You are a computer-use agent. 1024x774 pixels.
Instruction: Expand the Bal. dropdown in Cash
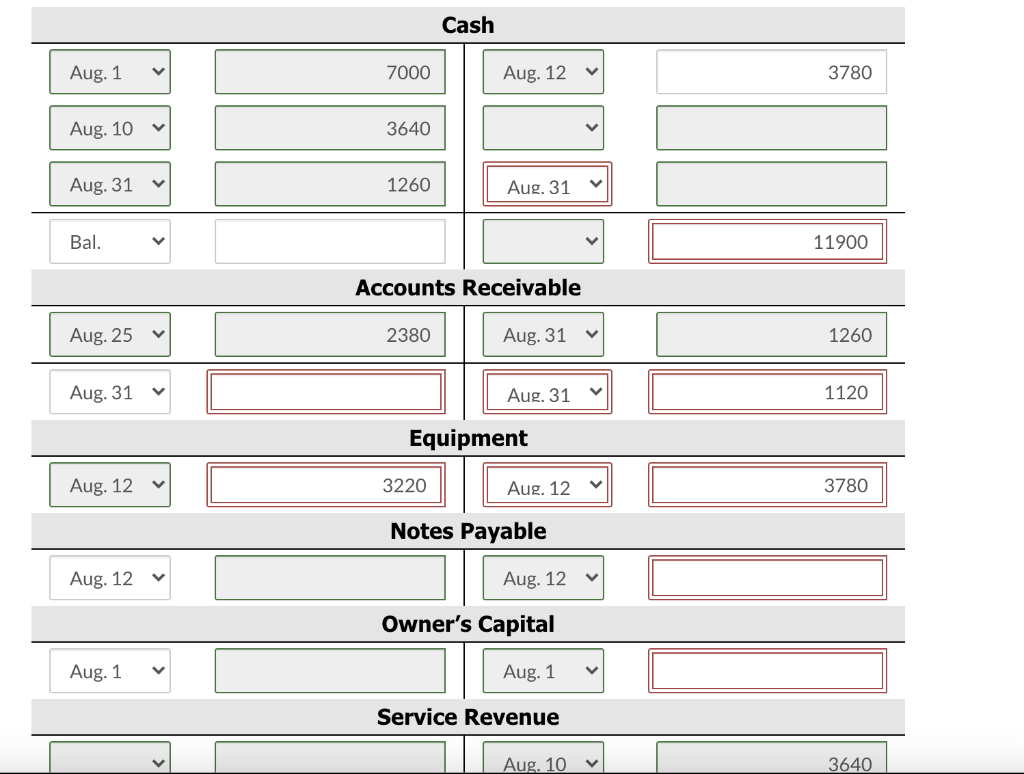(x=110, y=242)
